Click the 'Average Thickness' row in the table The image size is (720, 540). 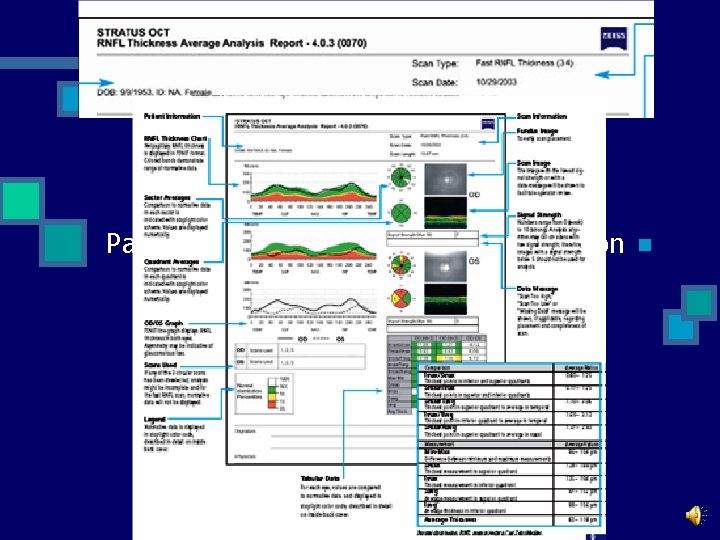click(510, 521)
